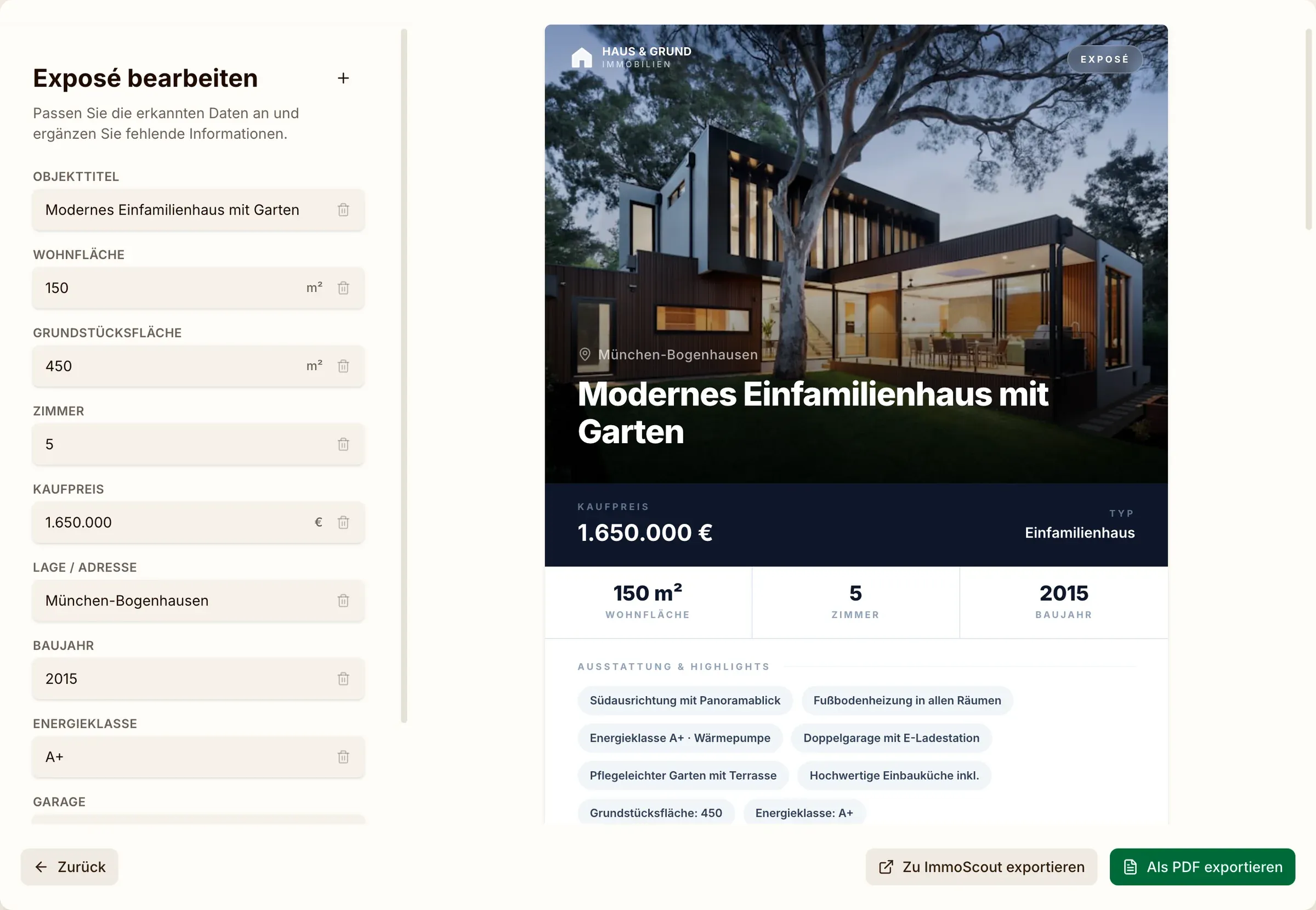Remove Kaufpreis field using trash icon
This screenshot has width=1316, height=910.
click(x=343, y=522)
